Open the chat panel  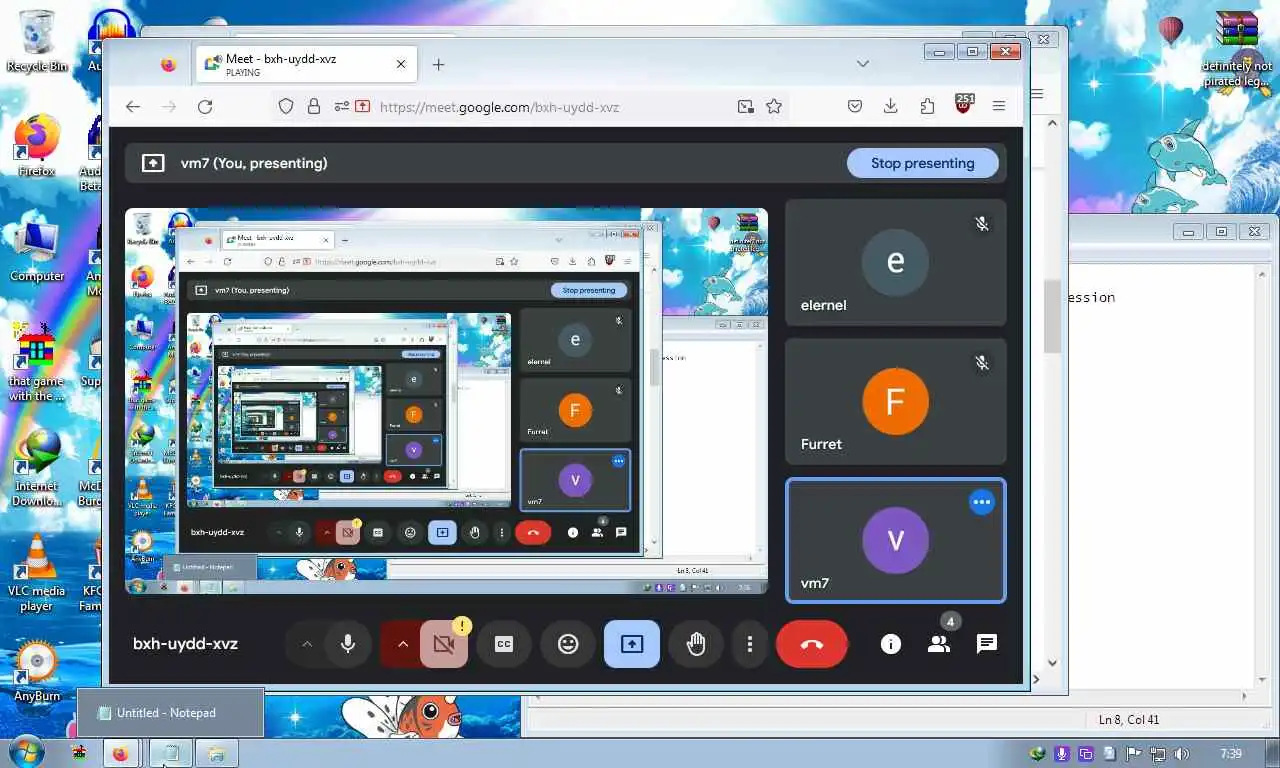(987, 644)
